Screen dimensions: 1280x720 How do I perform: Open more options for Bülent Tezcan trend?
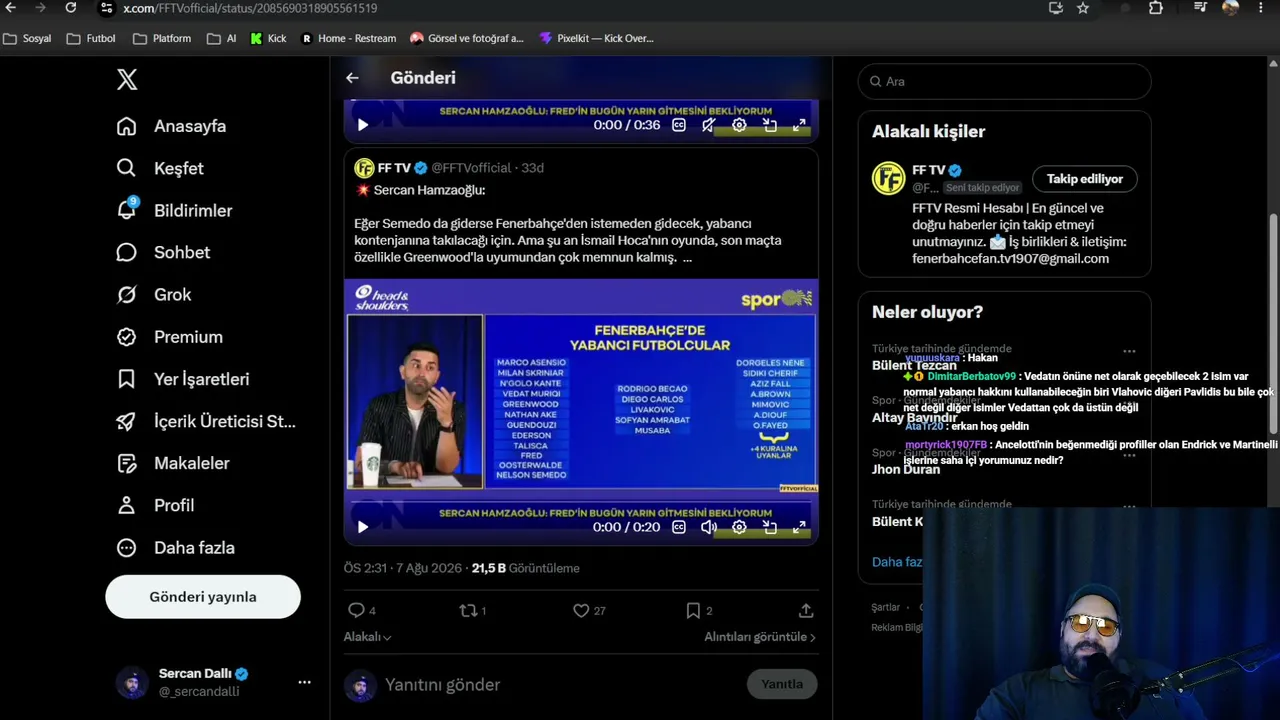coord(1129,351)
